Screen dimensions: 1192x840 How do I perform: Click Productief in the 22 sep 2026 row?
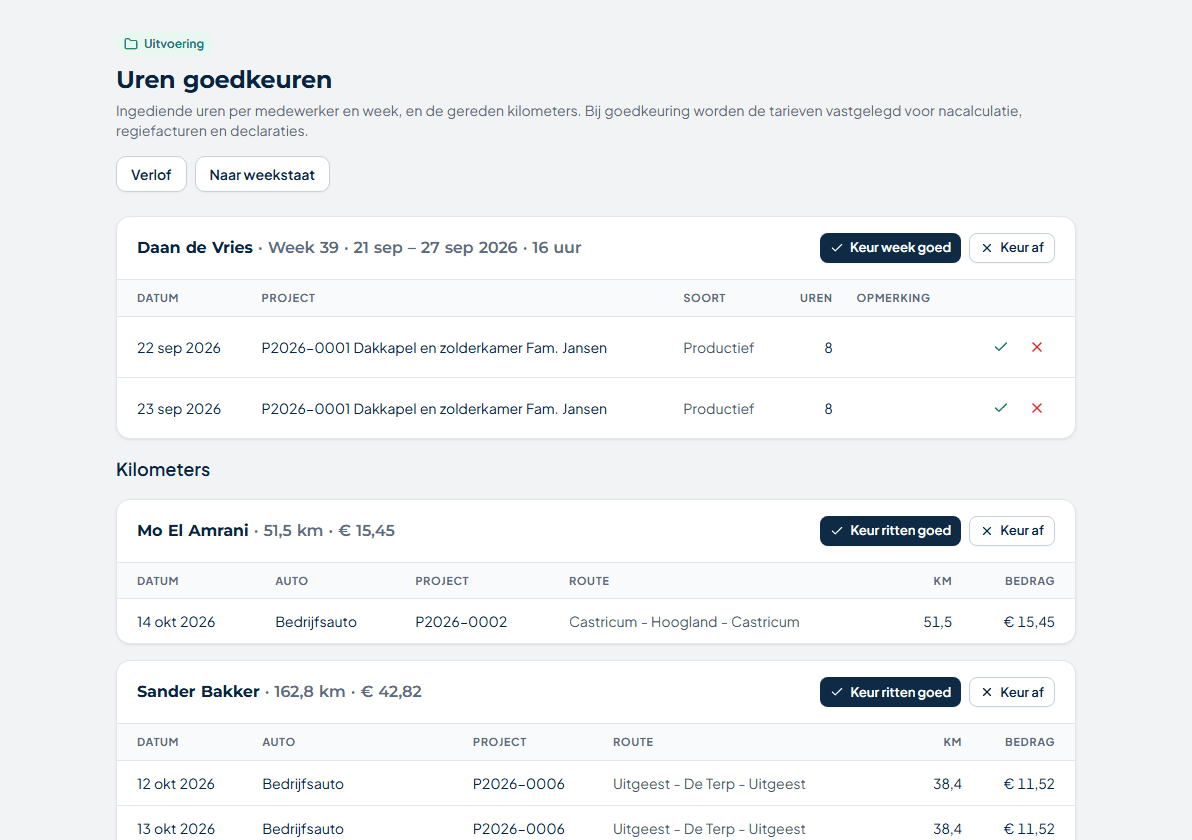coord(718,348)
